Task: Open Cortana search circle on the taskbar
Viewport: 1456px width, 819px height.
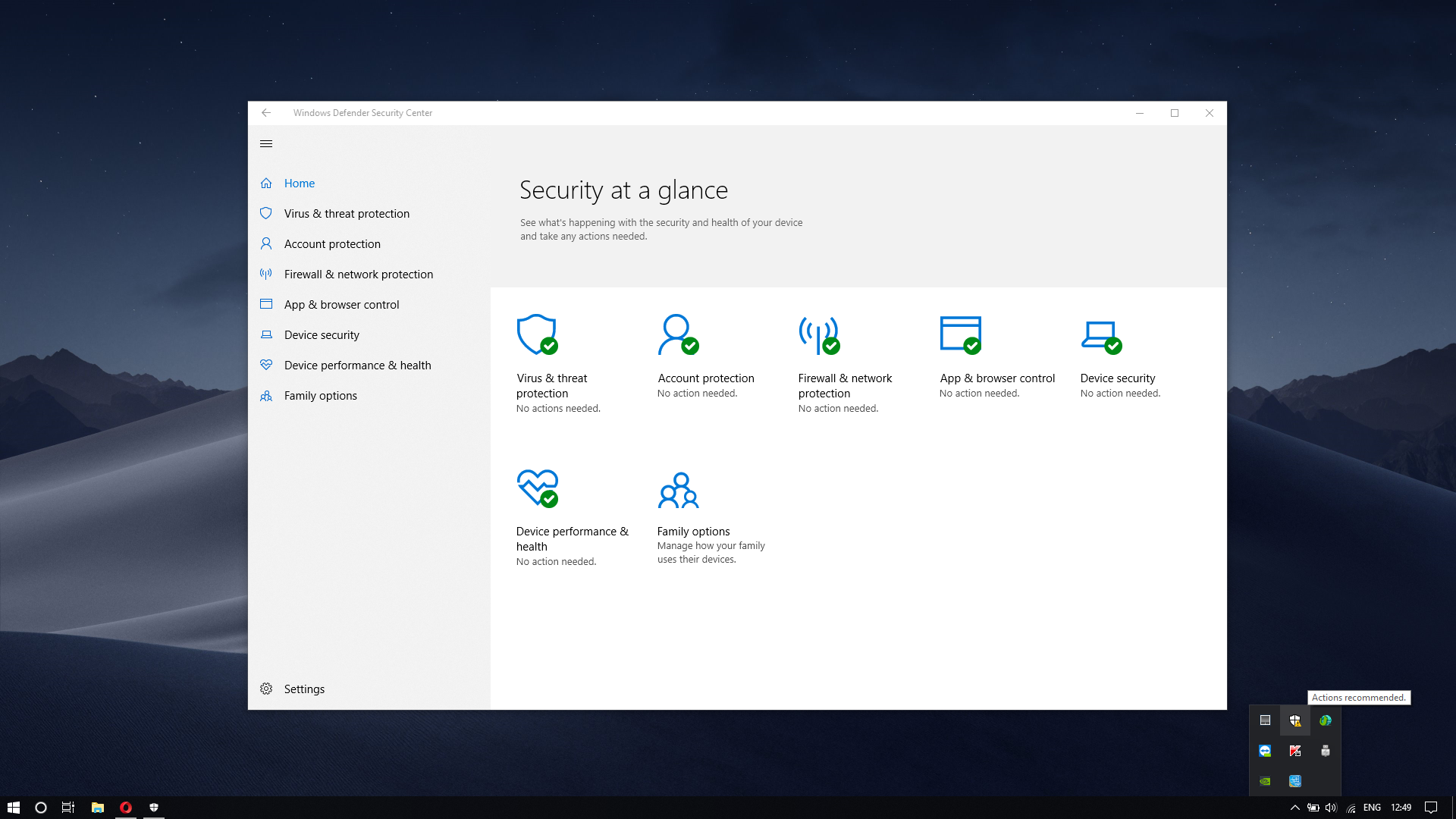Action: click(41, 808)
